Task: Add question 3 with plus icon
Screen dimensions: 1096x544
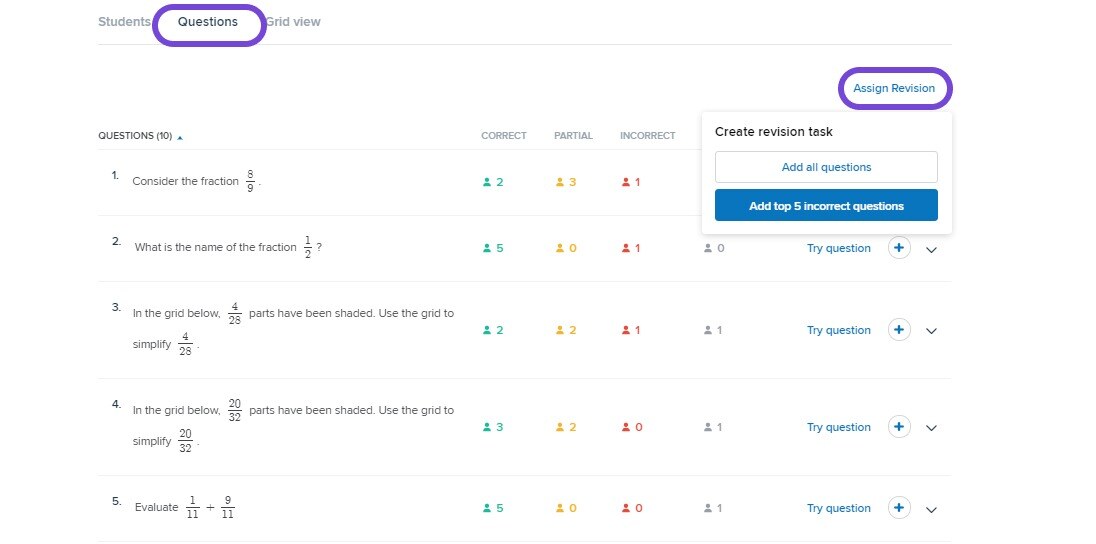Action: coord(899,329)
